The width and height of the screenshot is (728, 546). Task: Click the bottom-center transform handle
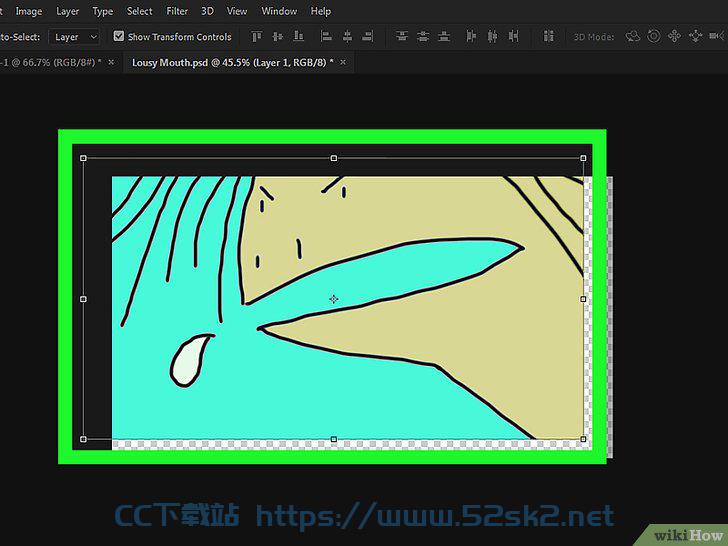(333, 439)
